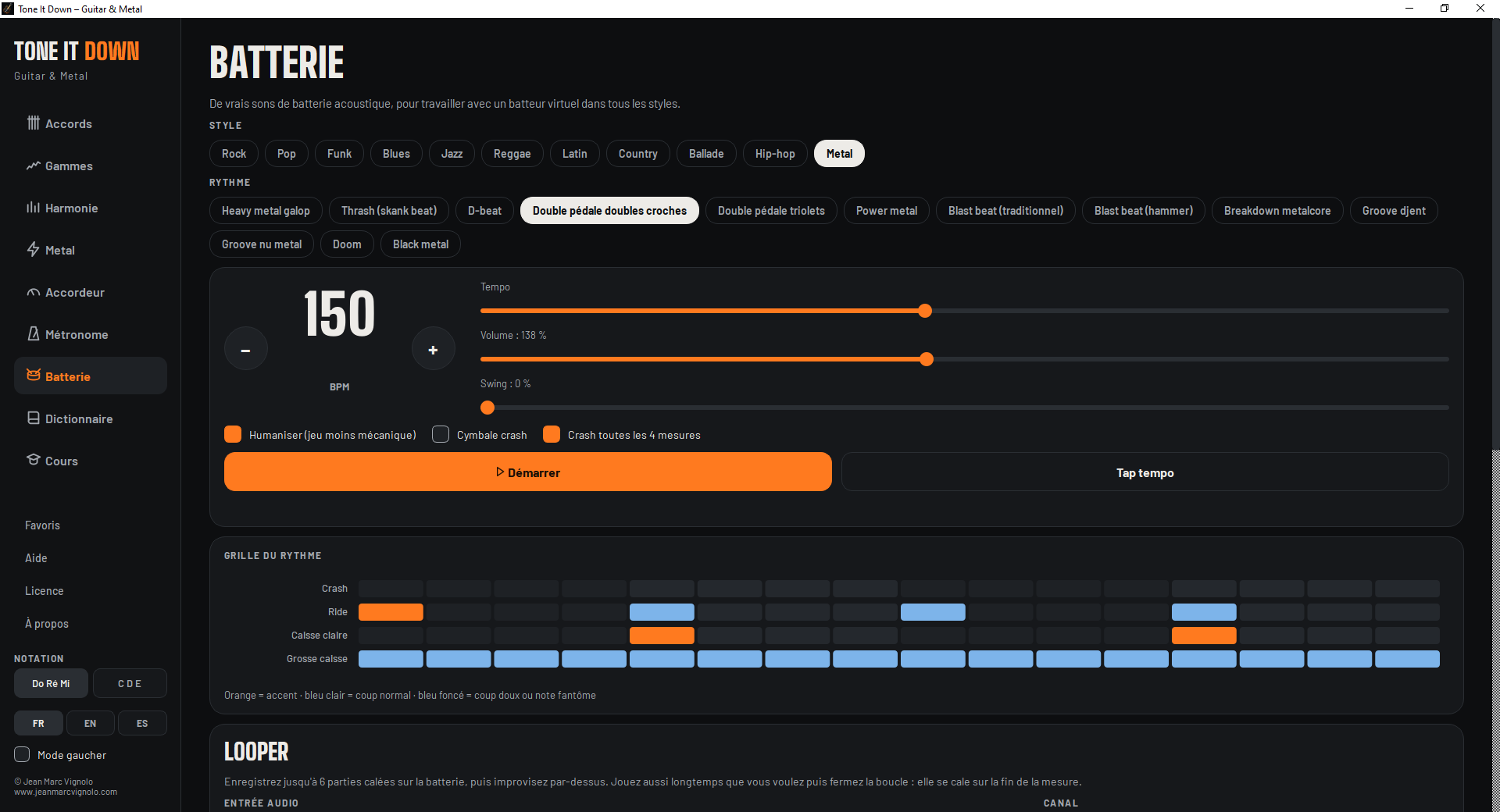This screenshot has height=812, width=1500.
Task: Start the drum with Démarrer
Action: coord(528,472)
